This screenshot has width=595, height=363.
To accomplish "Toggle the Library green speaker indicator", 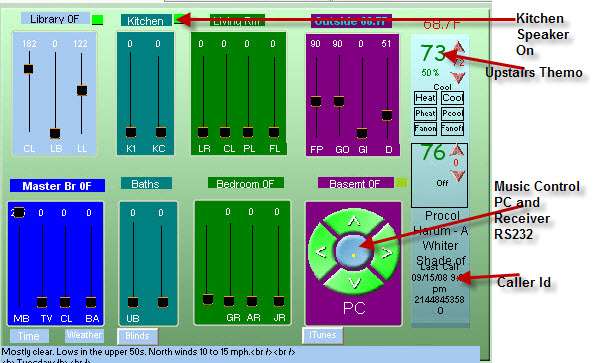I will coord(98,20).
